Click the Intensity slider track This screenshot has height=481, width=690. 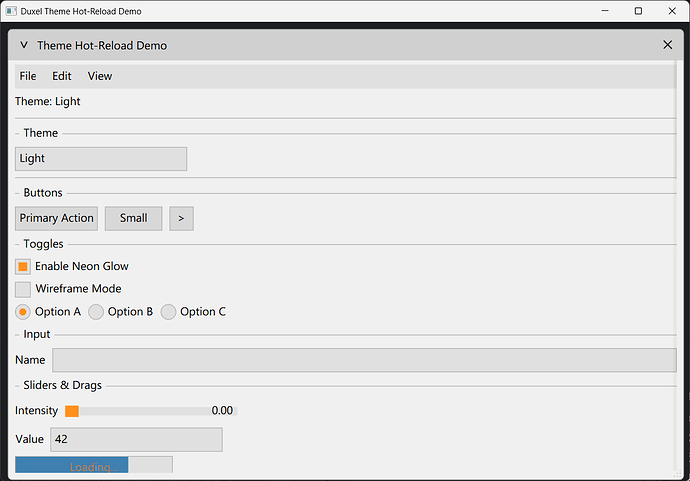[x=151, y=411]
